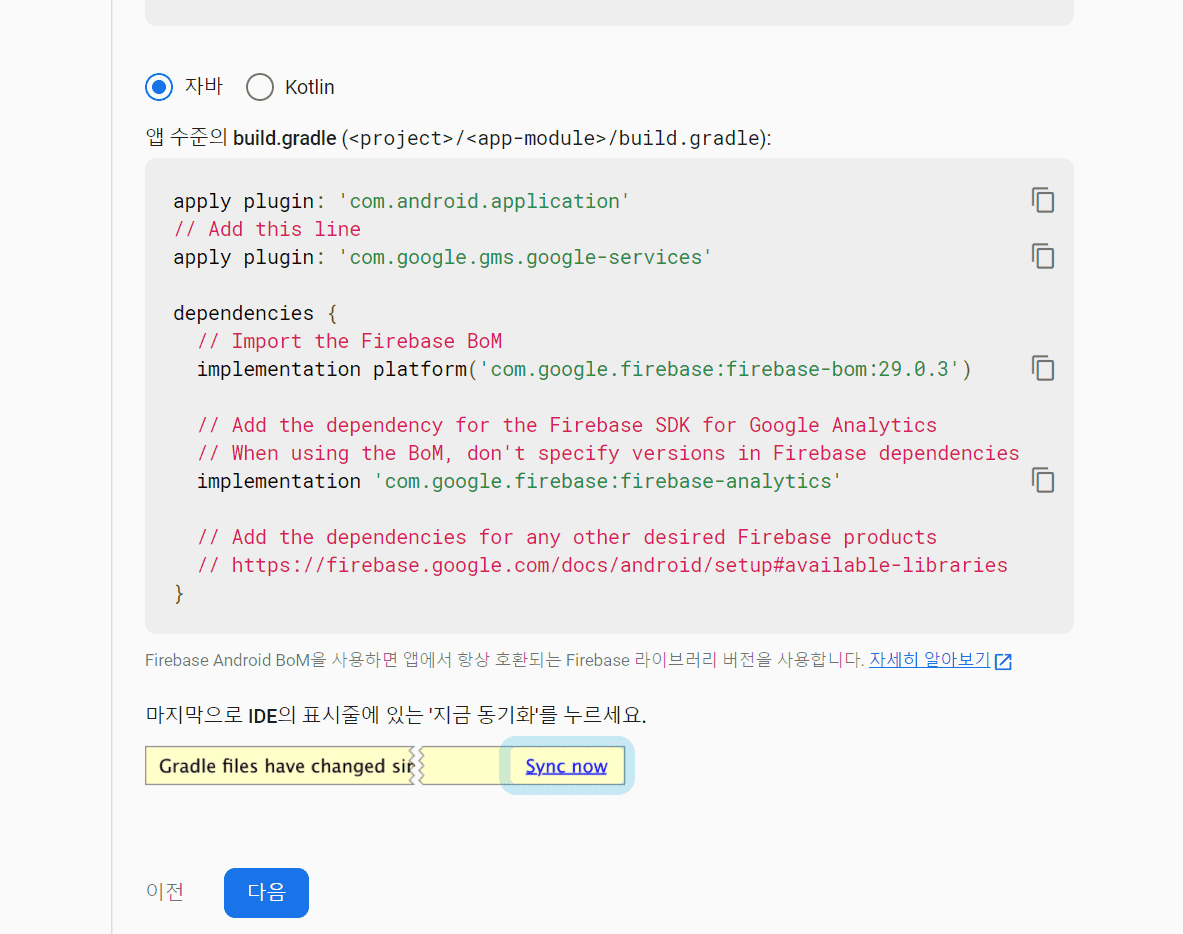The height and width of the screenshot is (934, 1183).
Task: Click the build.gradle path heading text
Action: click(x=458, y=138)
